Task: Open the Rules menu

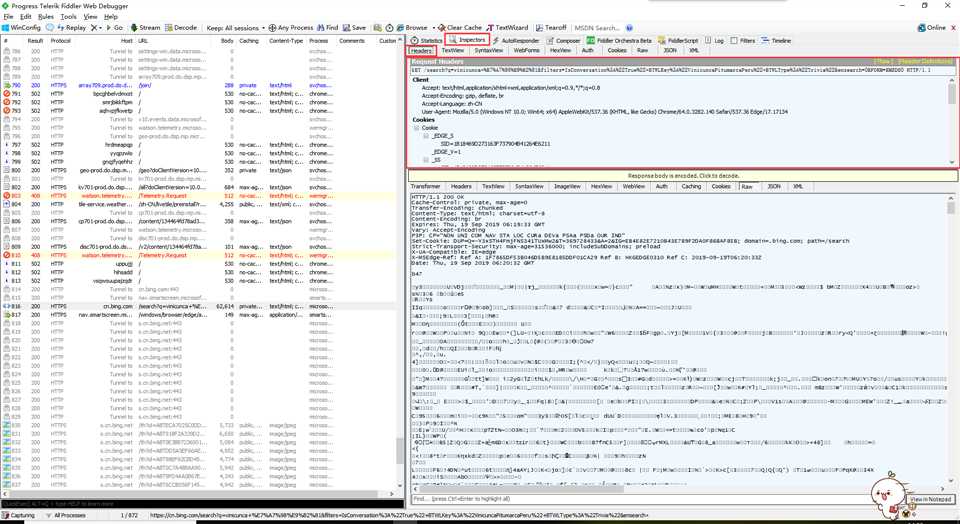Action: (x=46, y=17)
